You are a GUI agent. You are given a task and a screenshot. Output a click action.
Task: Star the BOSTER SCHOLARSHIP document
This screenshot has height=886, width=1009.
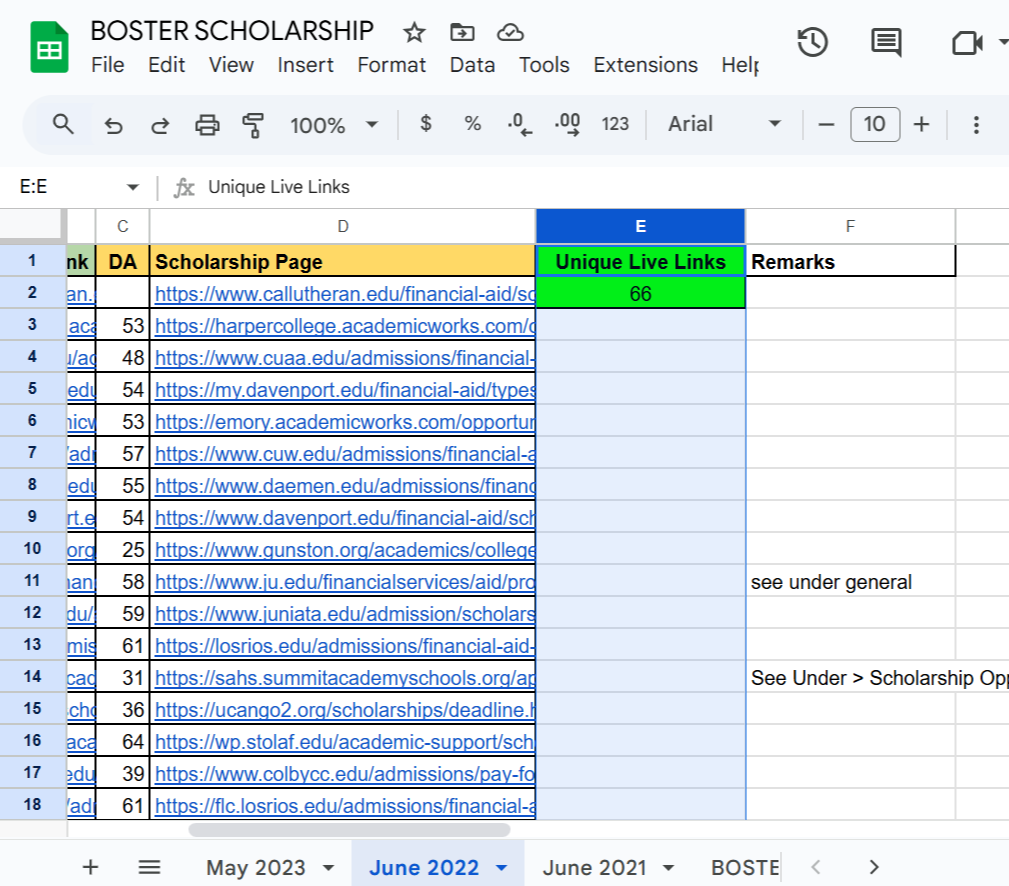click(x=414, y=33)
